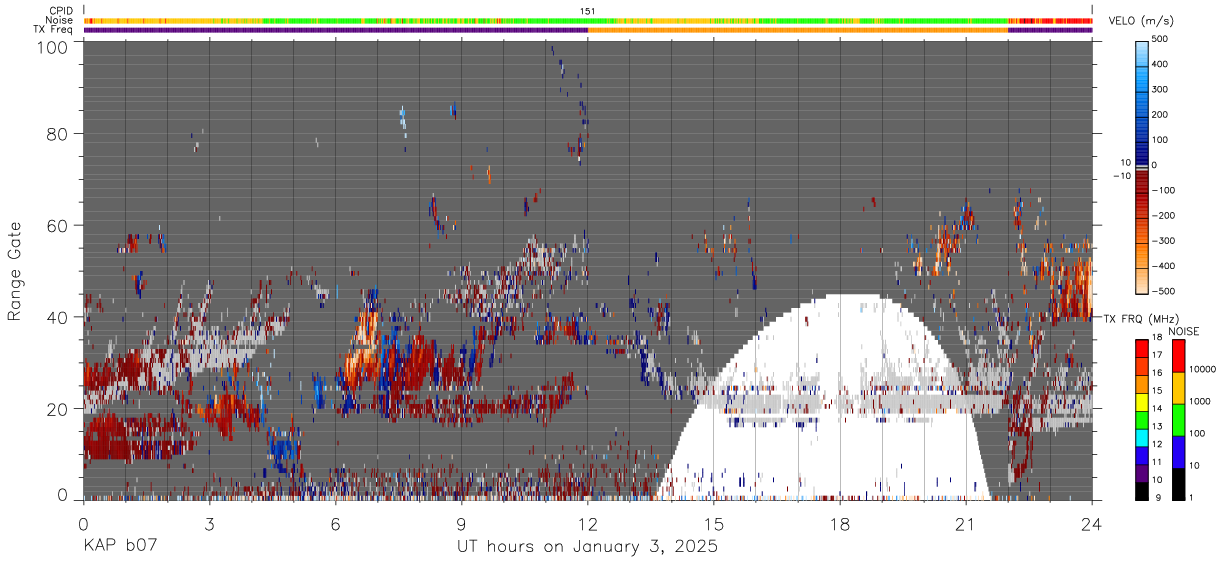
Task: Click the y-axis tick label 100
Action: click(x=54, y=46)
